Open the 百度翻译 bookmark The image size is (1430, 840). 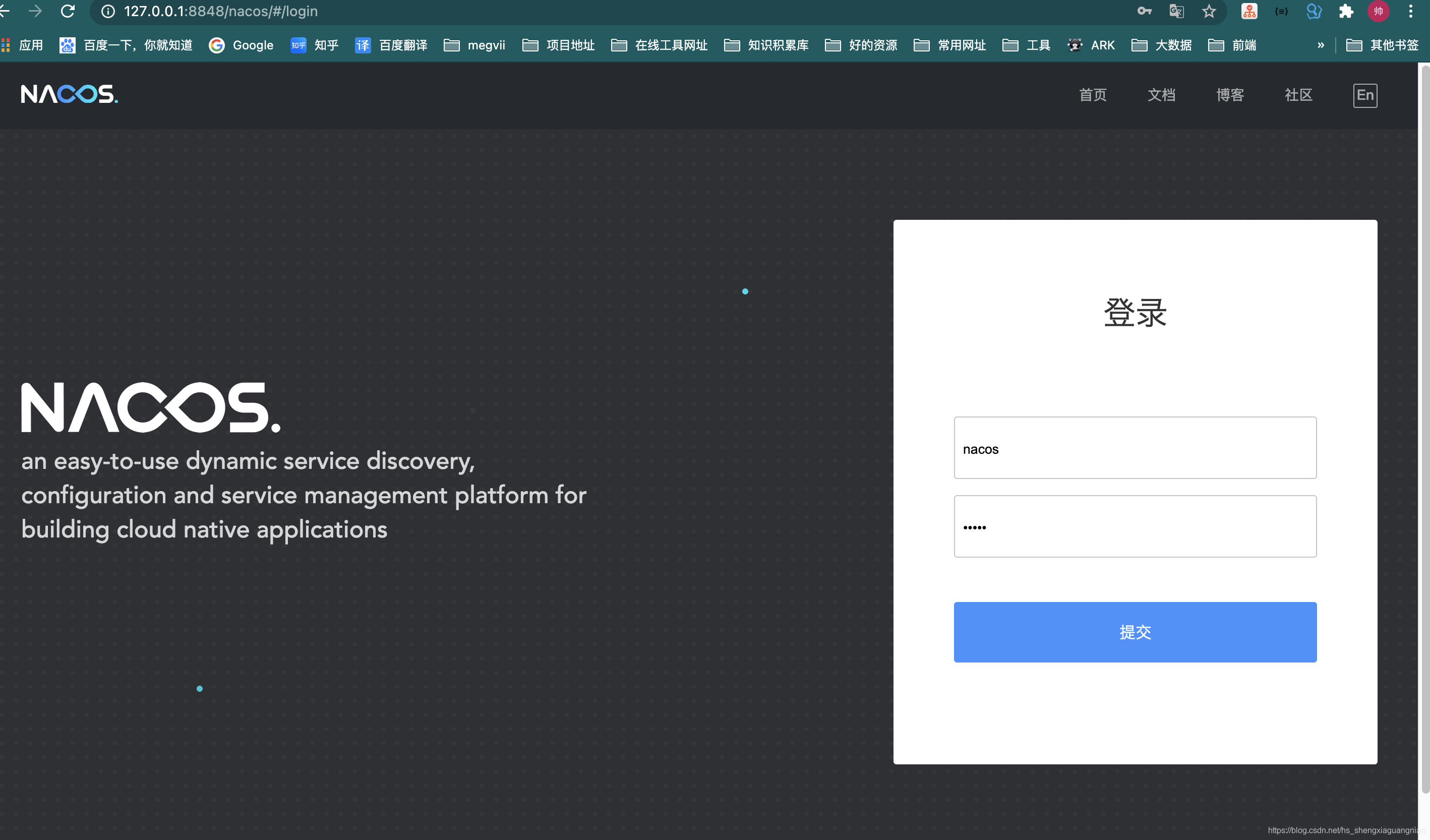pos(391,45)
